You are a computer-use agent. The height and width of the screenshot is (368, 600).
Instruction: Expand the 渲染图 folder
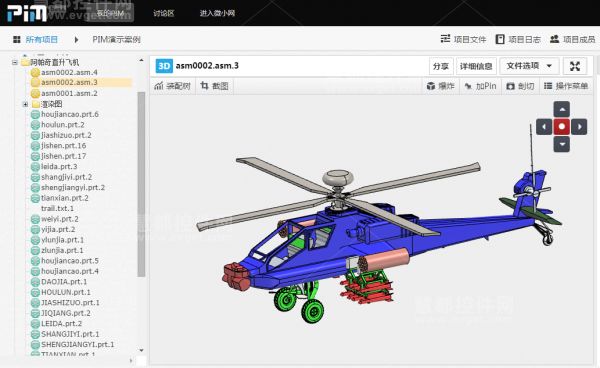click(25, 104)
